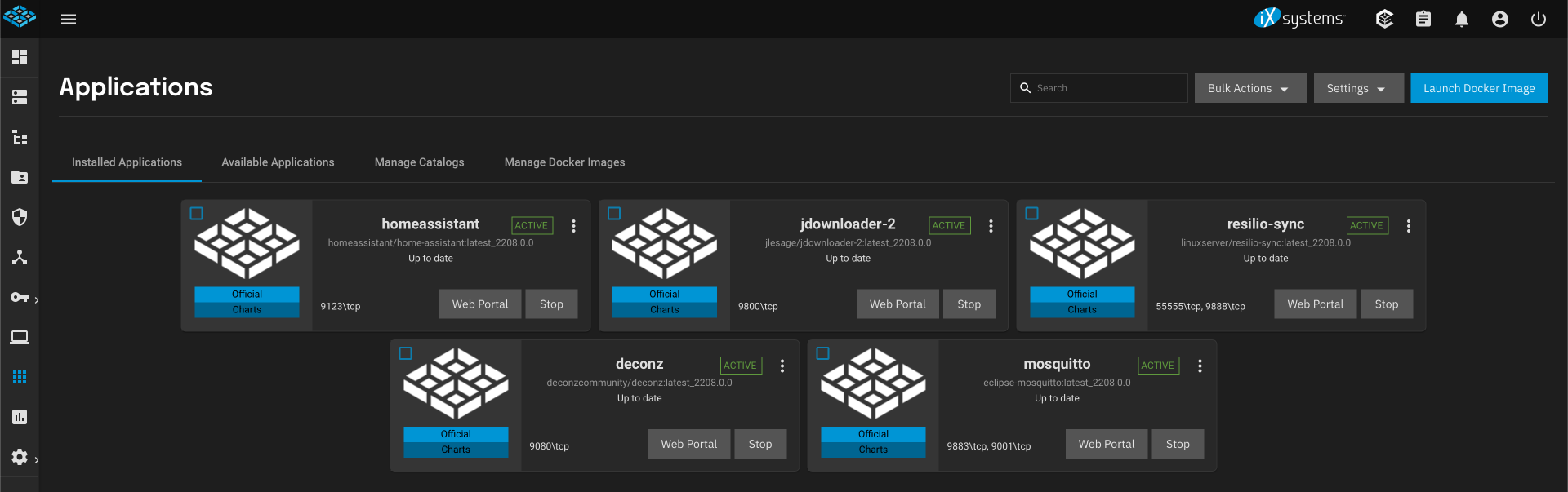1568x492 pixels.
Task: Tick the mosquitto app checkbox
Action: tap(823, 353)
